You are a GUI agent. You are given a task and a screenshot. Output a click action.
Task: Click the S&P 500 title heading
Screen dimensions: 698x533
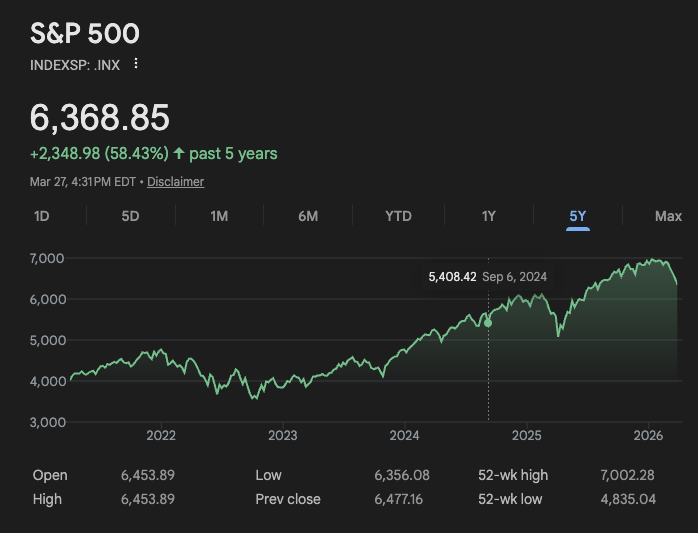[x=85, y=33]
